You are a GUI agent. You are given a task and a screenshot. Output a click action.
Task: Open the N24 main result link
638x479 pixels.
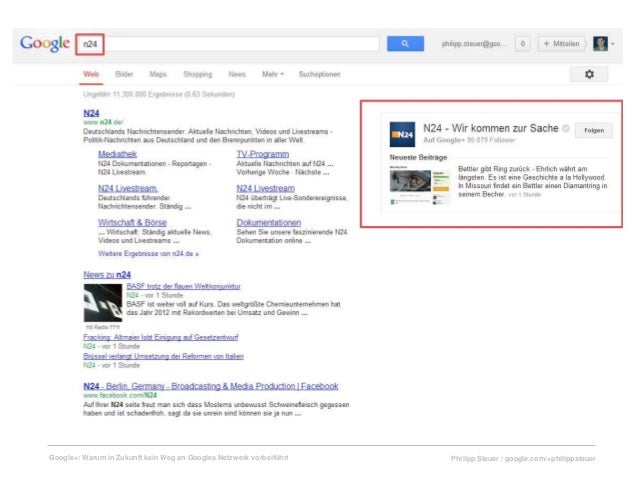click(x=91, y=113)
